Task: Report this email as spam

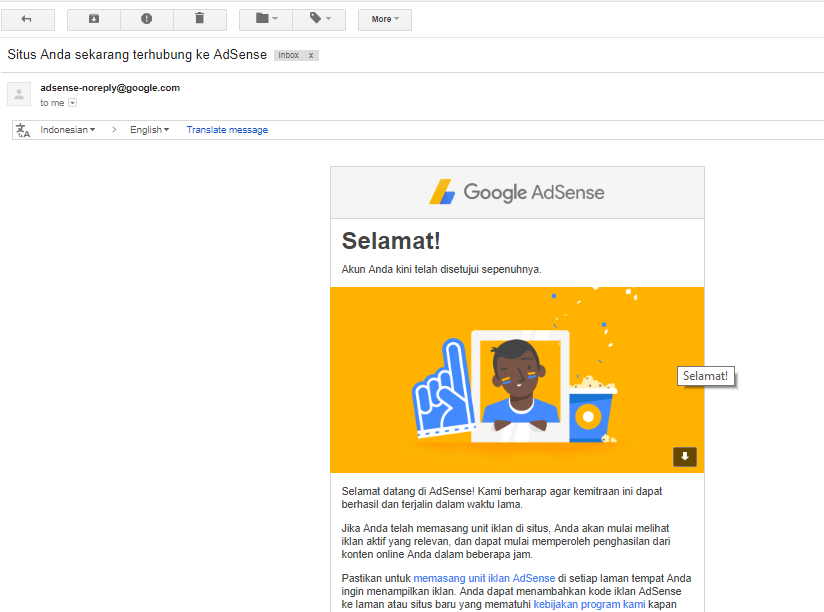Action: (x=147, y=19)
